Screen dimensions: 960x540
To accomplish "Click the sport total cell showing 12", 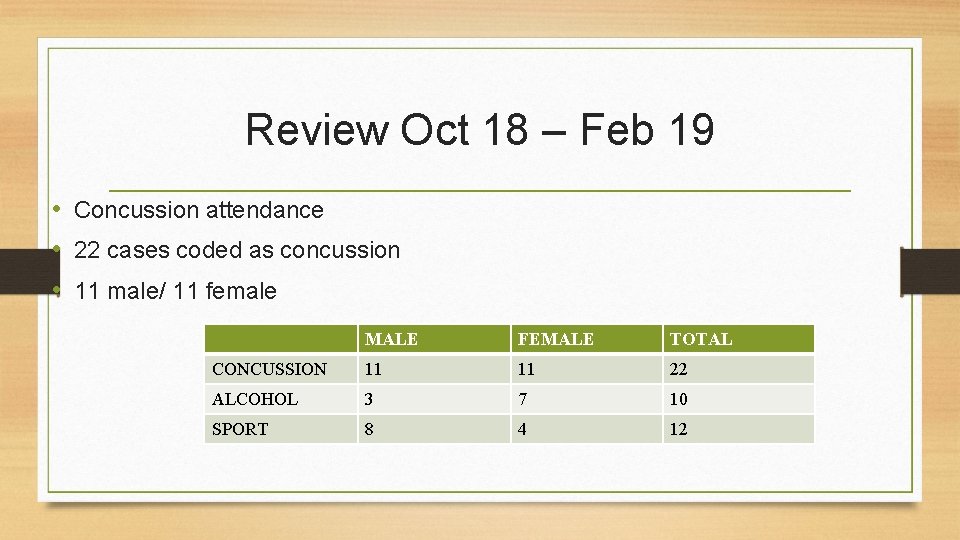I will click(738, 429).
